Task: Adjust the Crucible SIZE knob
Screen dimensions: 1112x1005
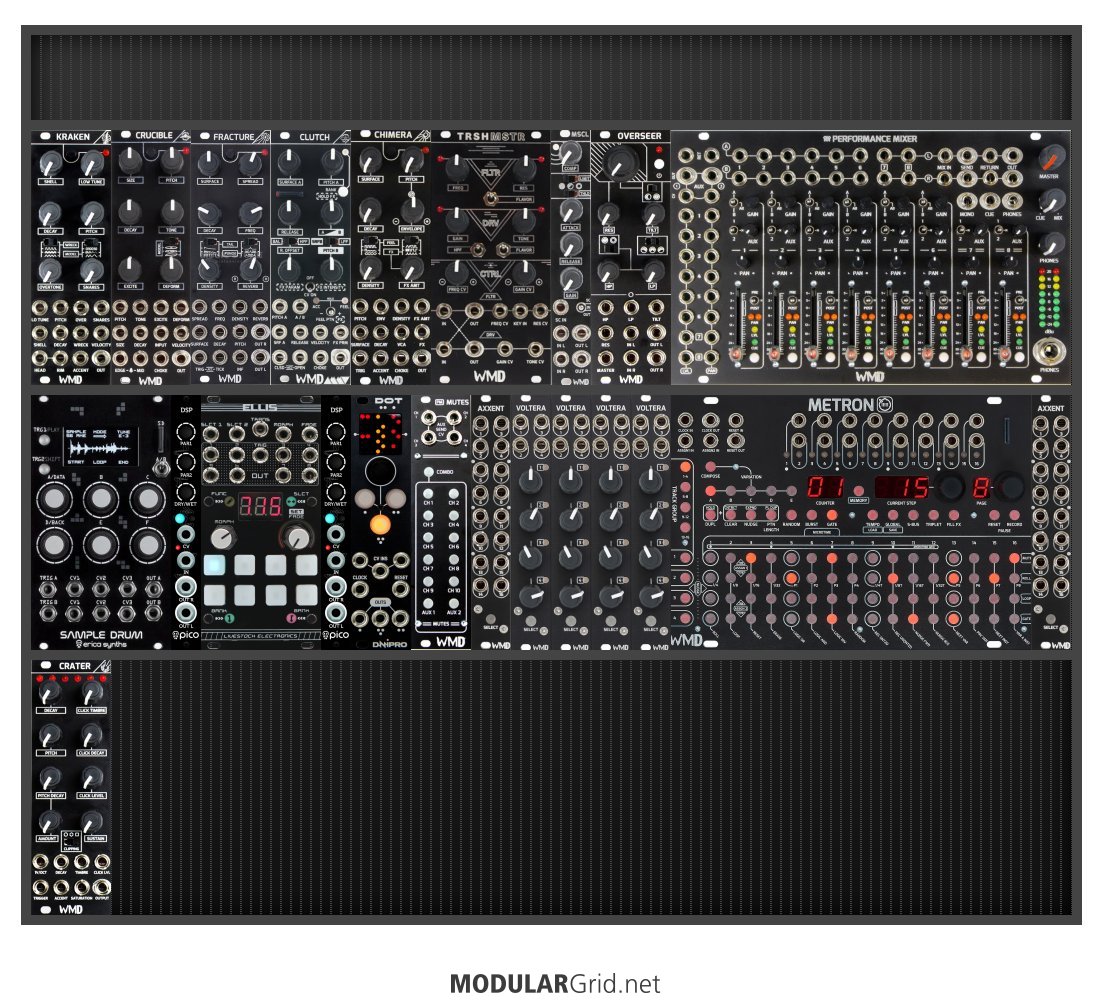Action: pyautogui.click(x=130, y=162)
